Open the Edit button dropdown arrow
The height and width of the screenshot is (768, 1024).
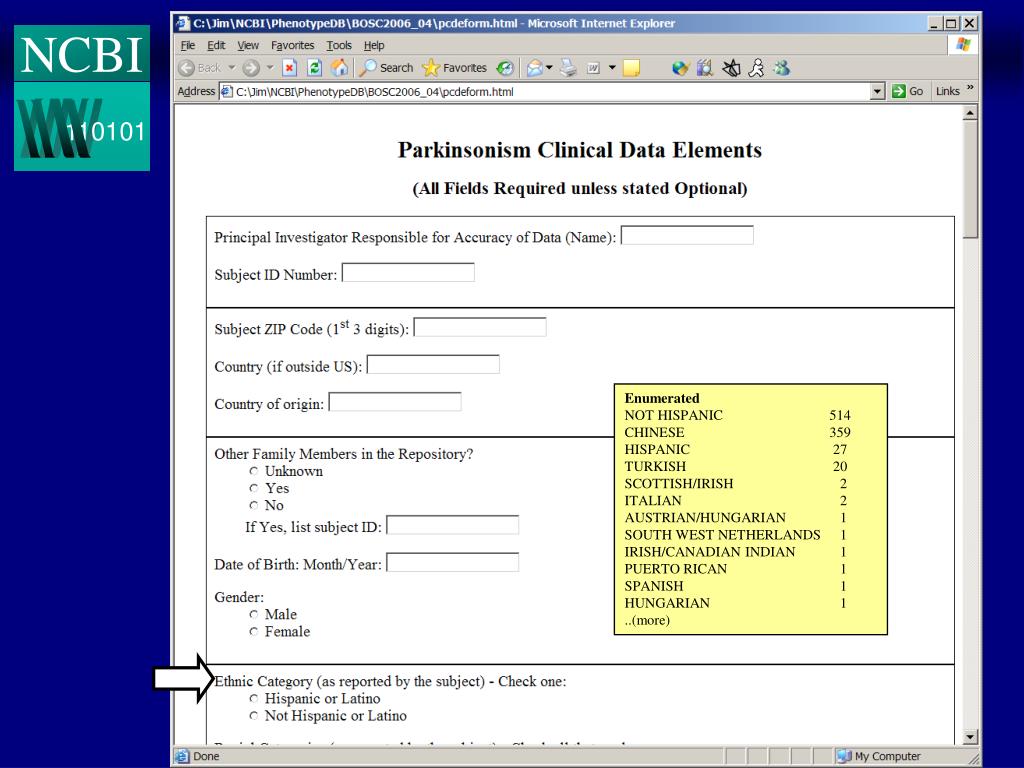point(612,68)
